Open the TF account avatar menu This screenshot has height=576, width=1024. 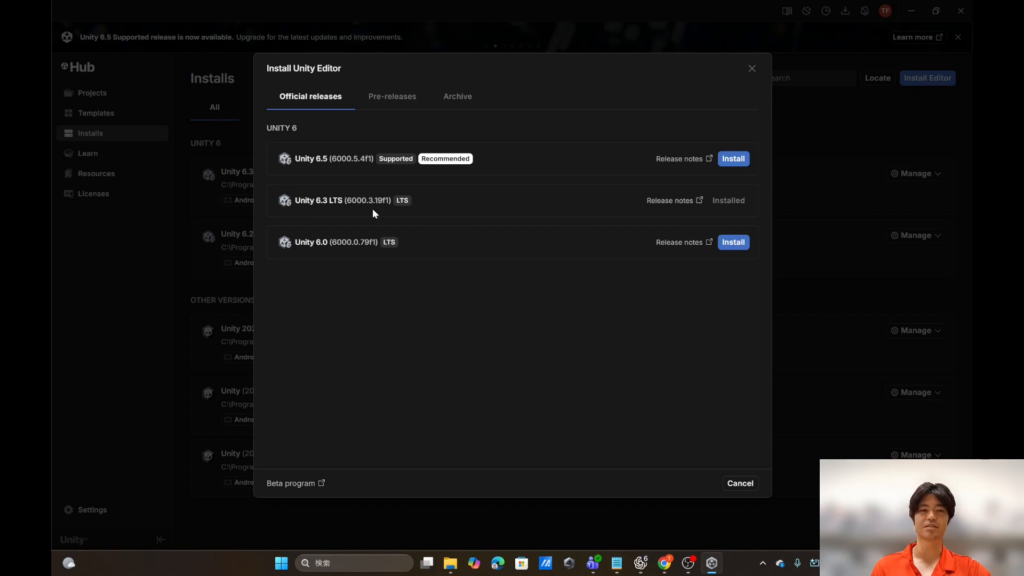[885, 11]
